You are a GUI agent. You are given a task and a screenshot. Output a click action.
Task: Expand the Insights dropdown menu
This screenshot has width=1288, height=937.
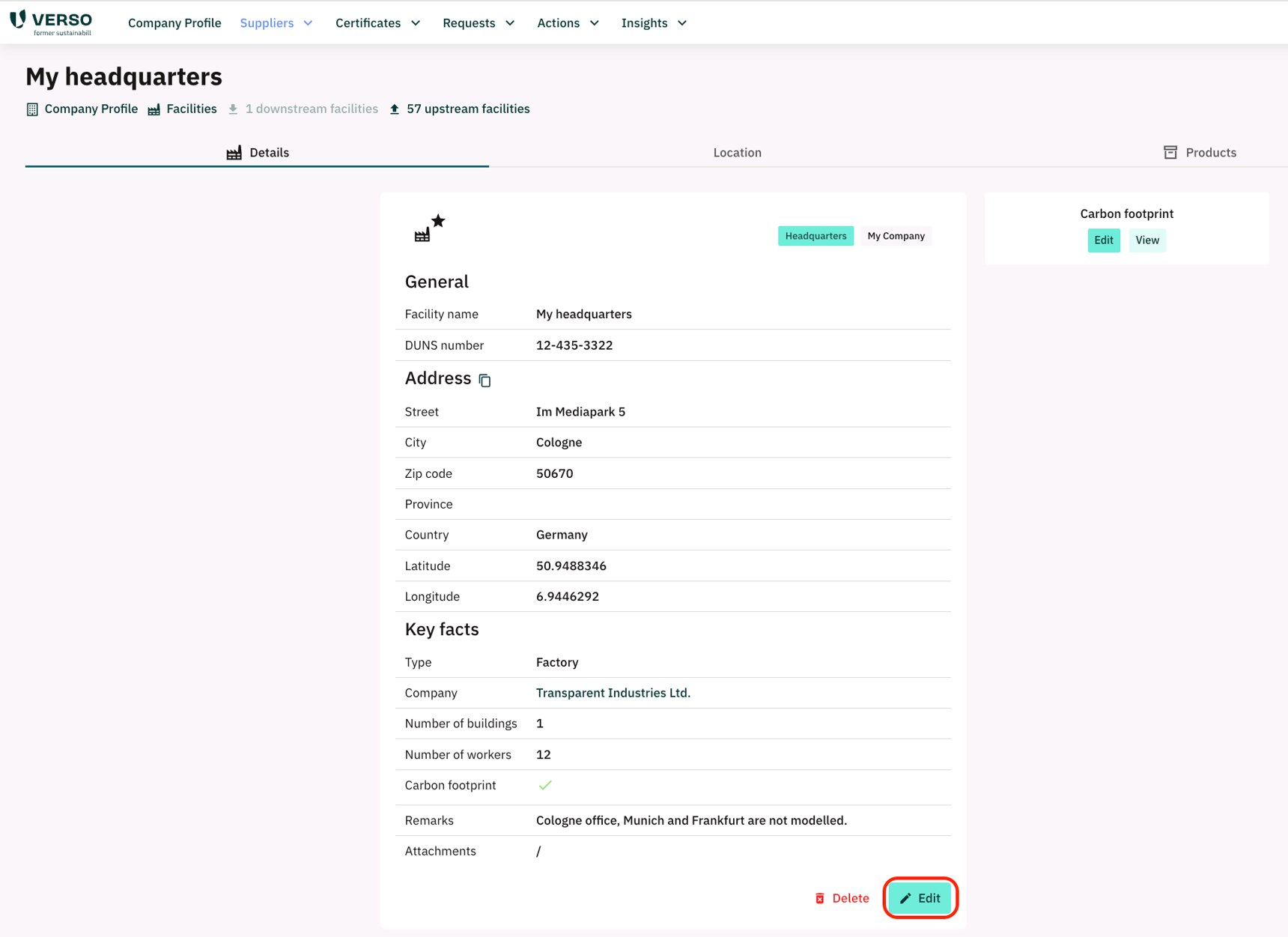click(x=654, y=23)
